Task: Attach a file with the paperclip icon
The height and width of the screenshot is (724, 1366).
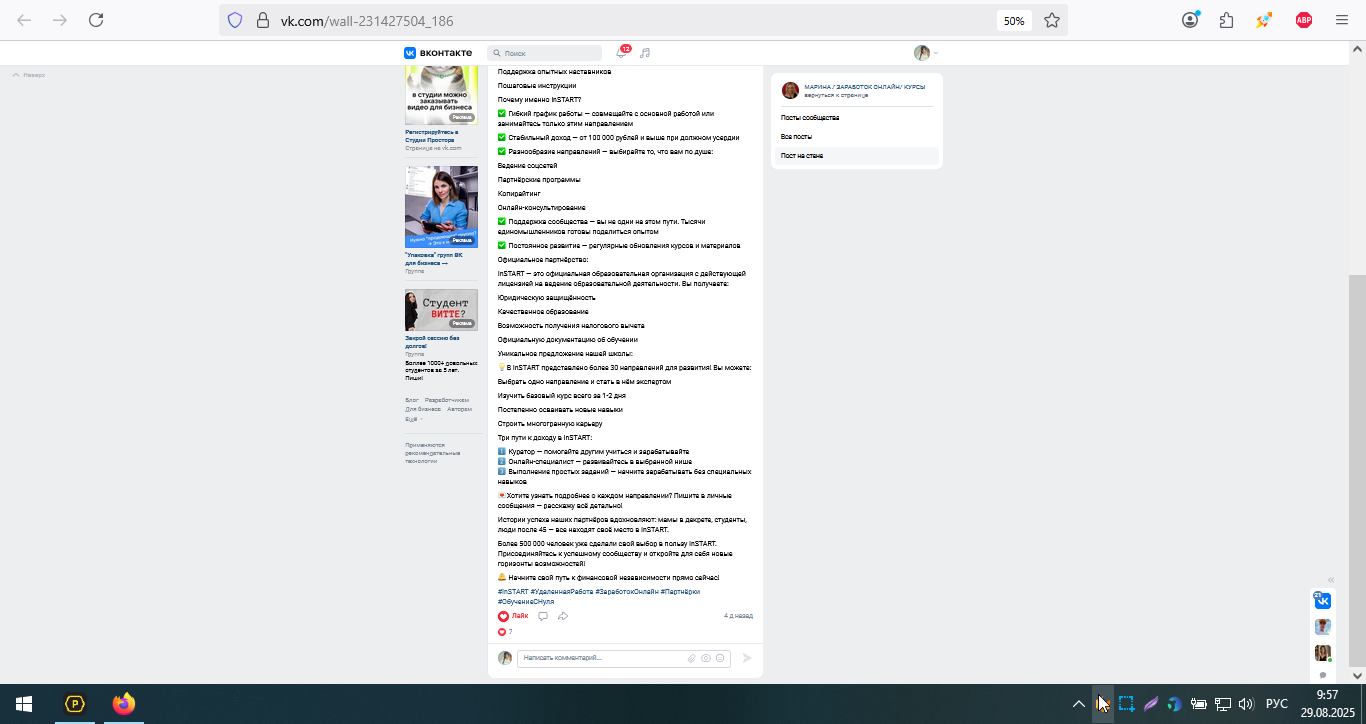Action: 691,658
